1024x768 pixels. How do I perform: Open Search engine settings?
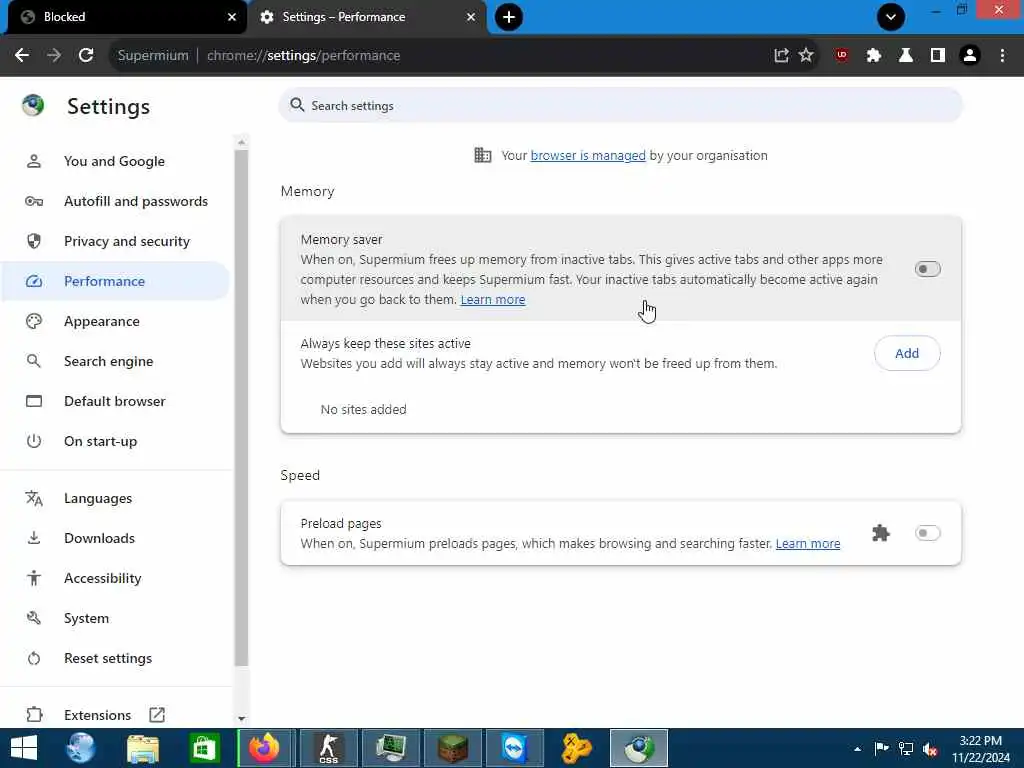(x=115, y=361)
